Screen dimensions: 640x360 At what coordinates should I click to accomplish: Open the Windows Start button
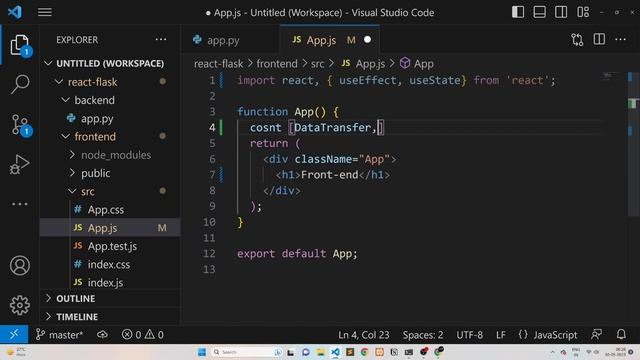(x=202, y=352)
